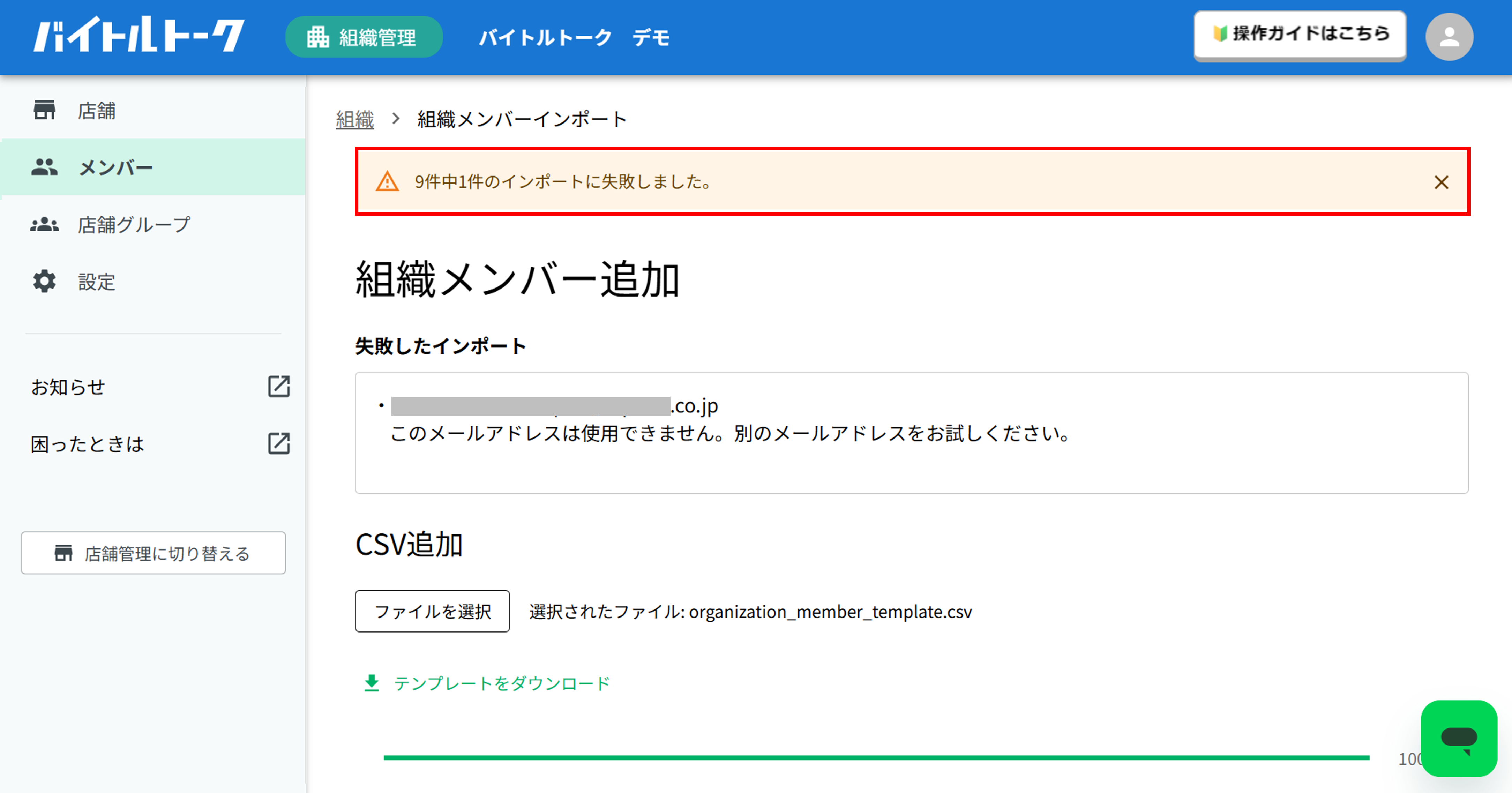Viewport: 1512px width, 793px height.
Task: Select 店舗 in the sidebar
Action: click(x=152, y=110)
